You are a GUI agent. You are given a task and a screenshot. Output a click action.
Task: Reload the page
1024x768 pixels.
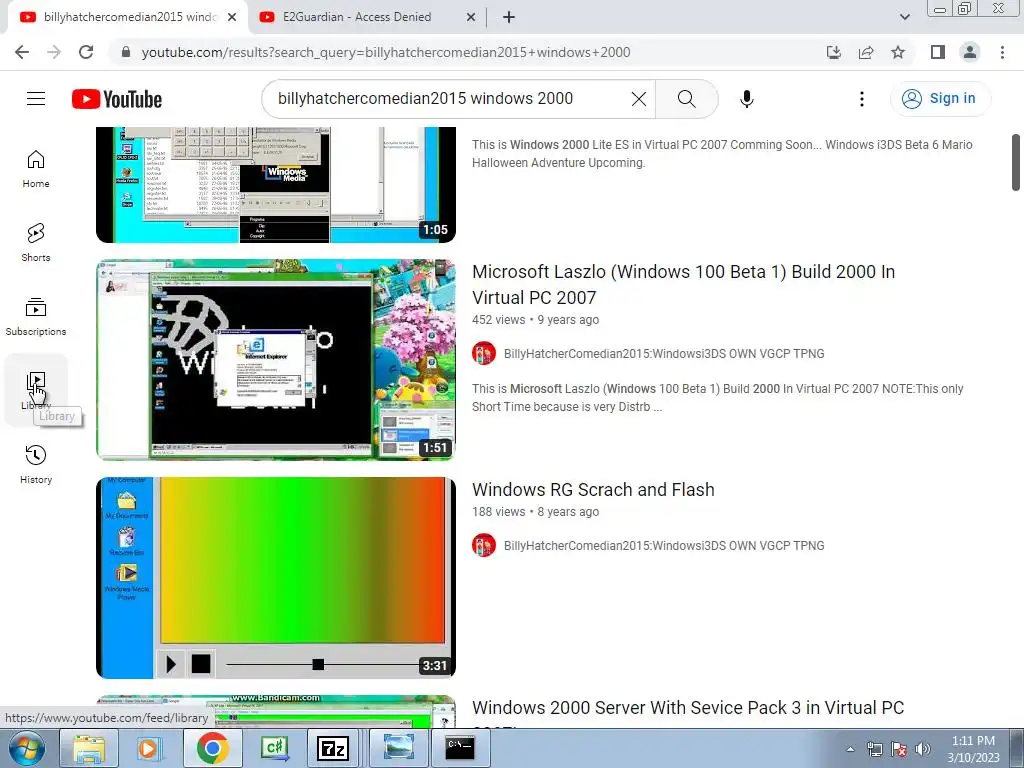tap(86, 52)
